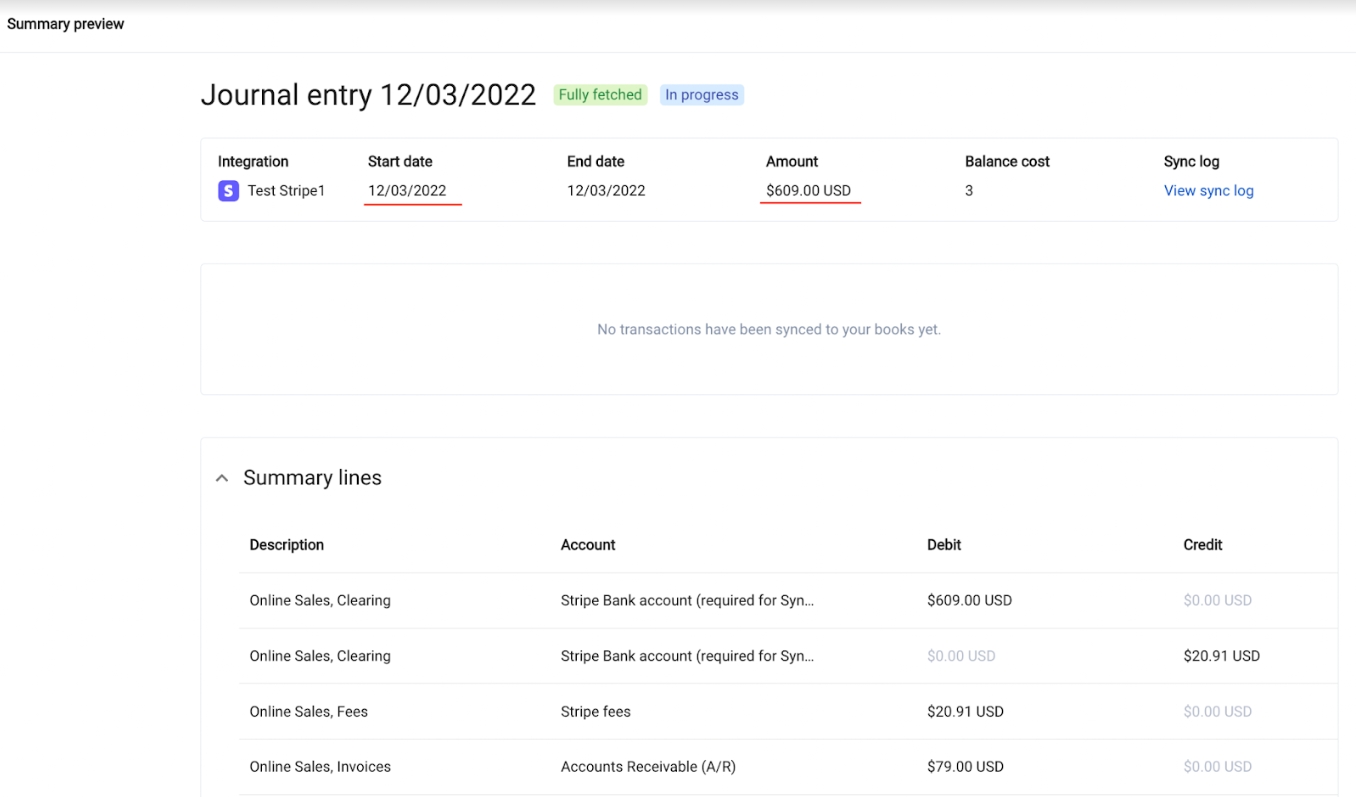
Task: Select the Online Sales, Invoices description
Action: [x=320, y=766]
